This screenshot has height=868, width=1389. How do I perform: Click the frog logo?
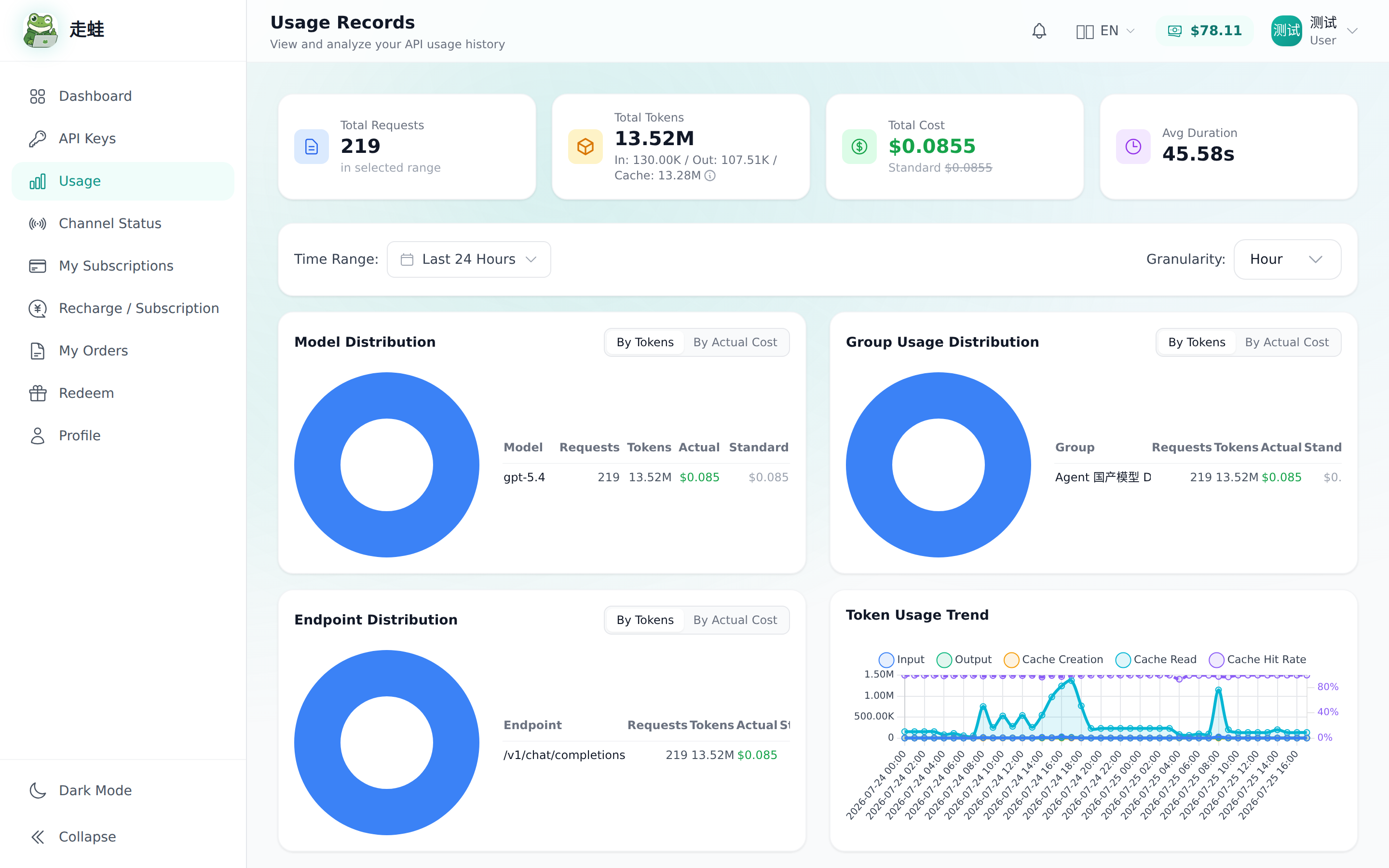[x=40, y=30]
